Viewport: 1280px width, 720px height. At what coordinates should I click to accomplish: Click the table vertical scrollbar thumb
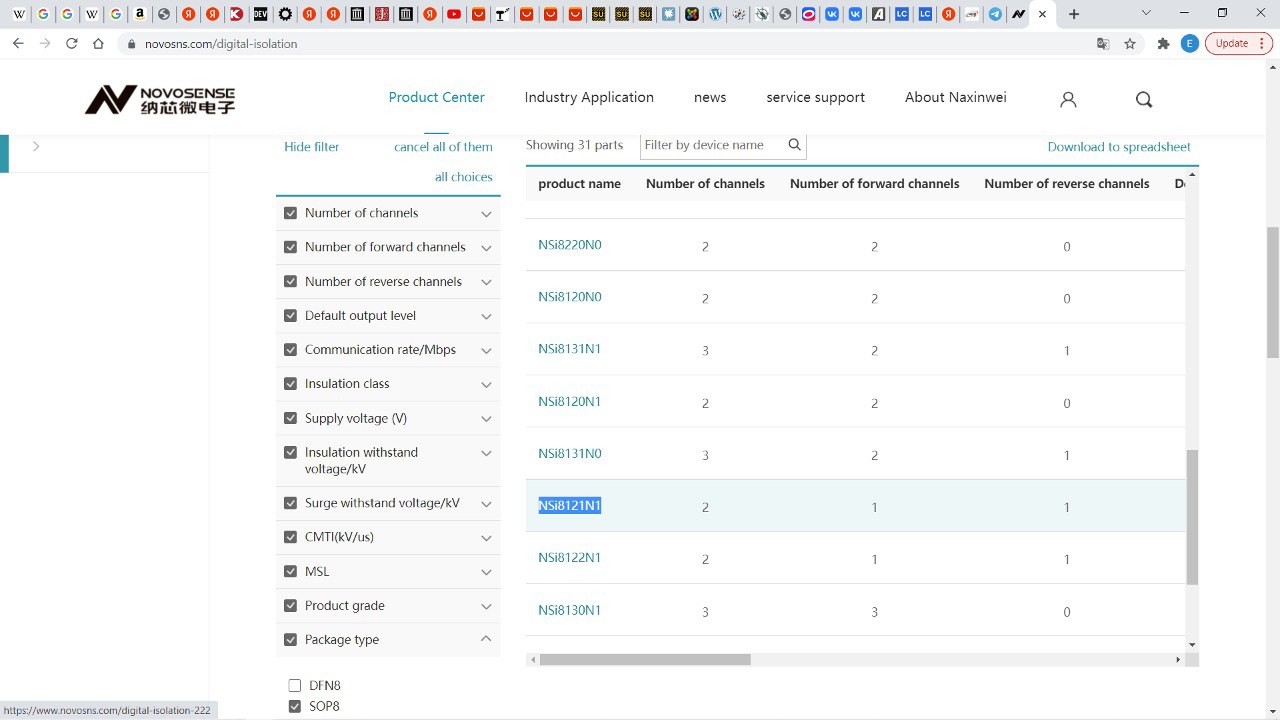[1192, 517]
